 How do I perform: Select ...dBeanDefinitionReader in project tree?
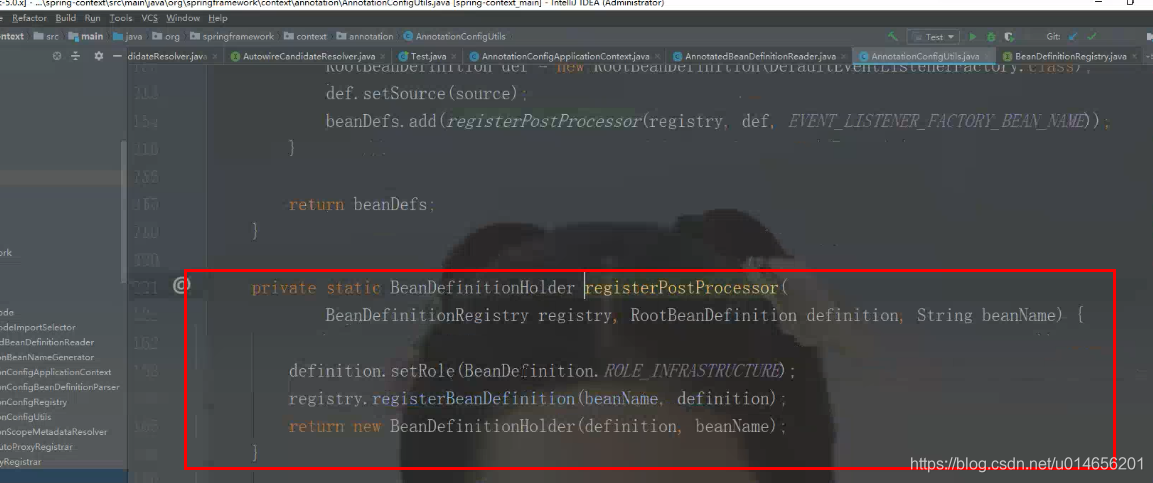[x=46, y=342]
